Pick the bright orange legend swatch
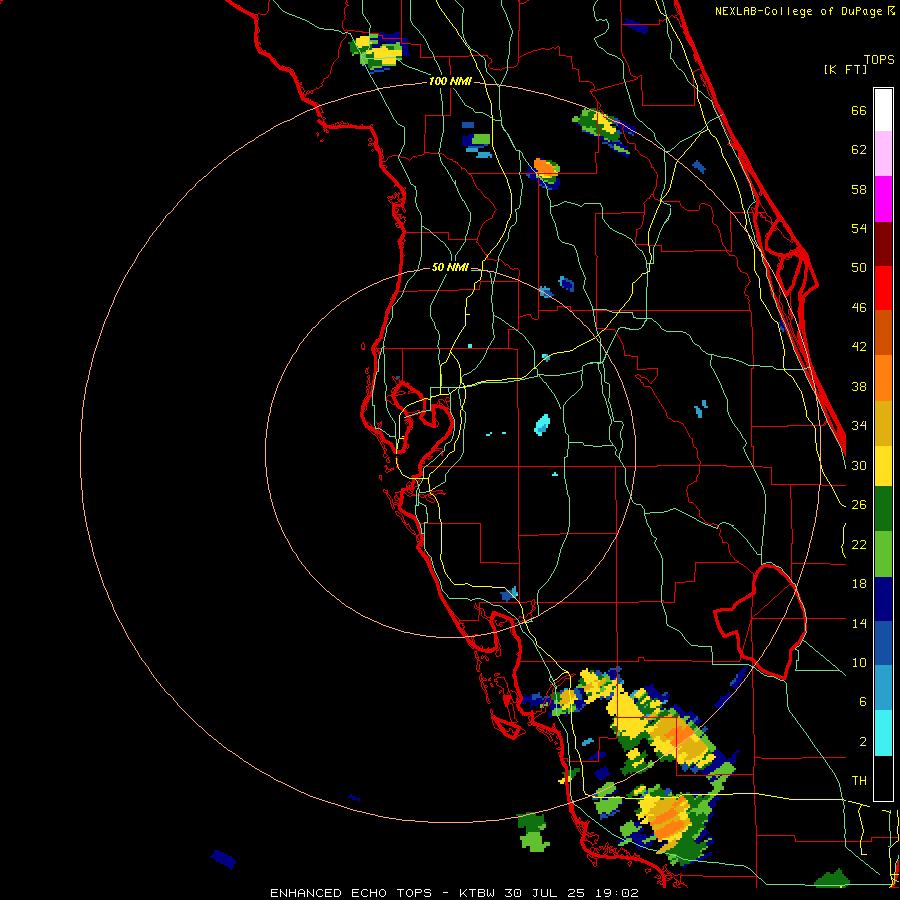The image size is (900, 900). coord(883,377)
